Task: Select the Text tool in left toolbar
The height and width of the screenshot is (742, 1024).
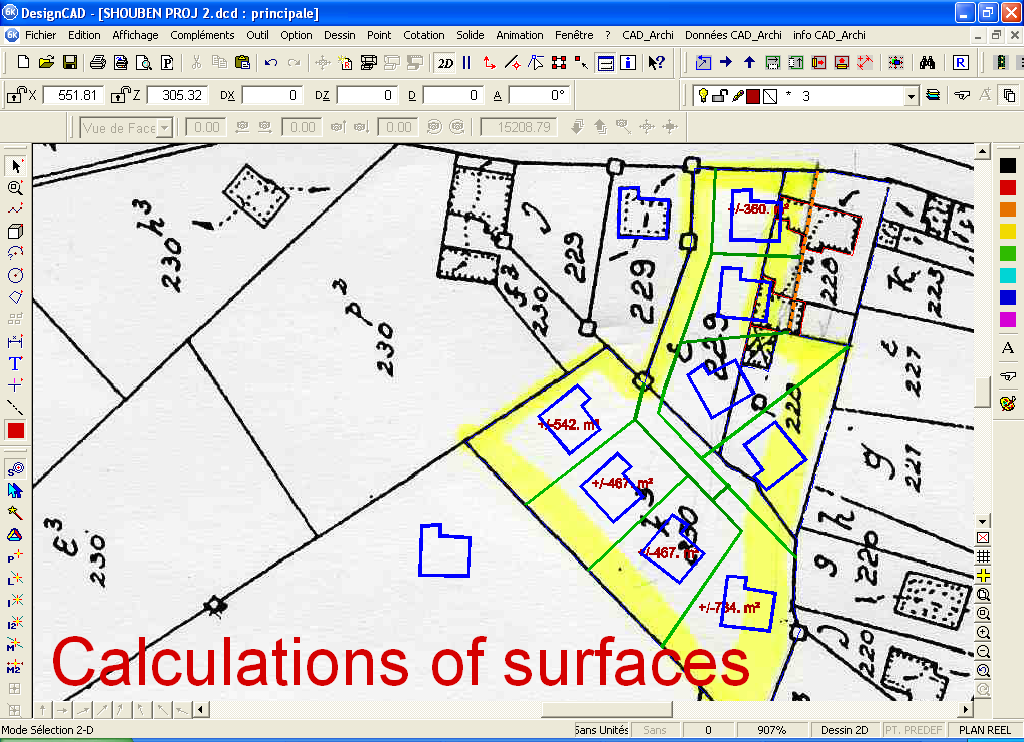Action: tap(15, 363)
